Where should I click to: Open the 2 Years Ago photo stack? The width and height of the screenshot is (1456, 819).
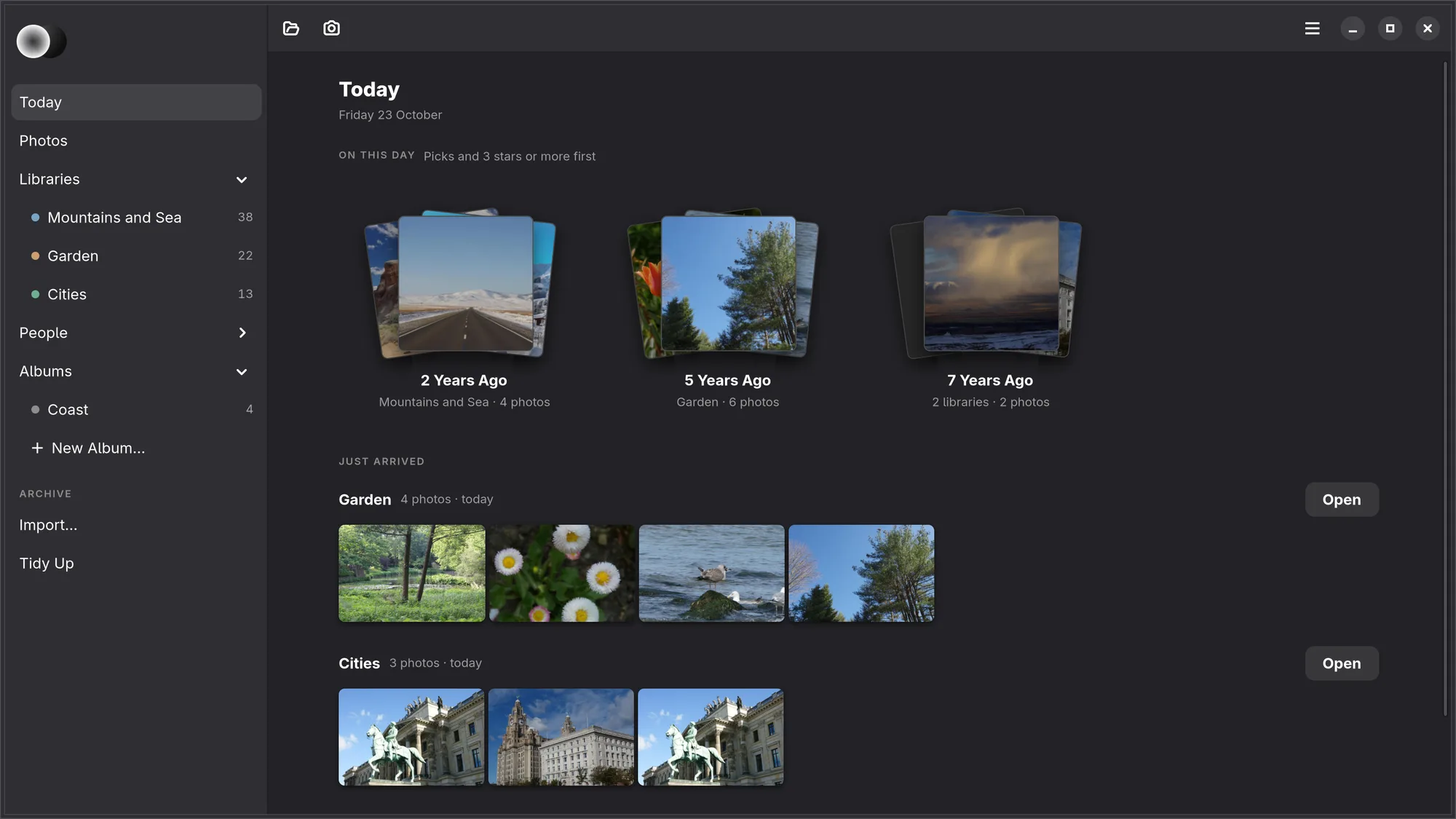click(x=464, y=285)
